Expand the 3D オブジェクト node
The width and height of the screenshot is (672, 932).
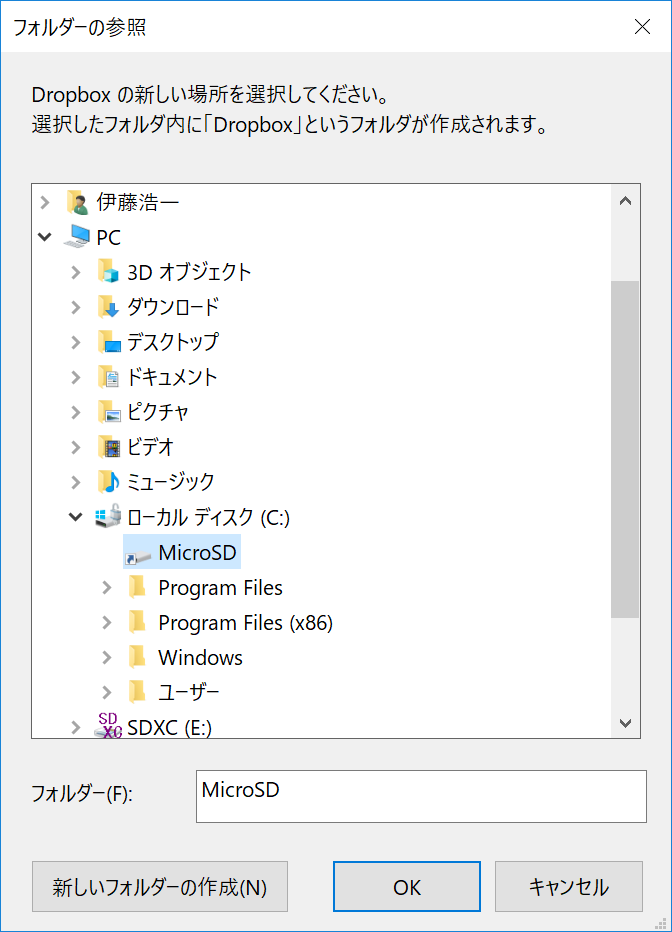tap(75, 272)
